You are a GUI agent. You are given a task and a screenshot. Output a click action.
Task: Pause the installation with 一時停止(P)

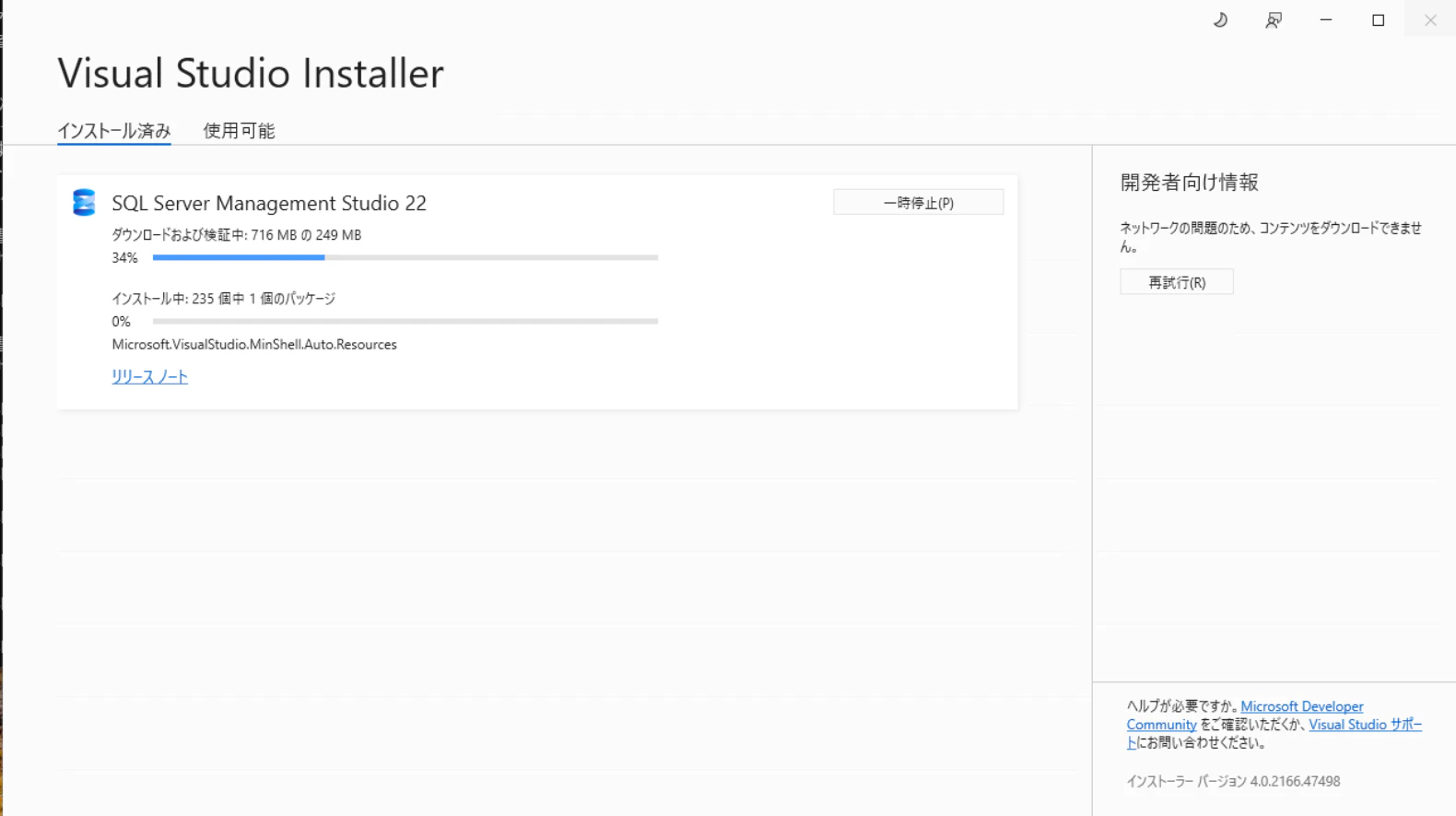[919, 202]
